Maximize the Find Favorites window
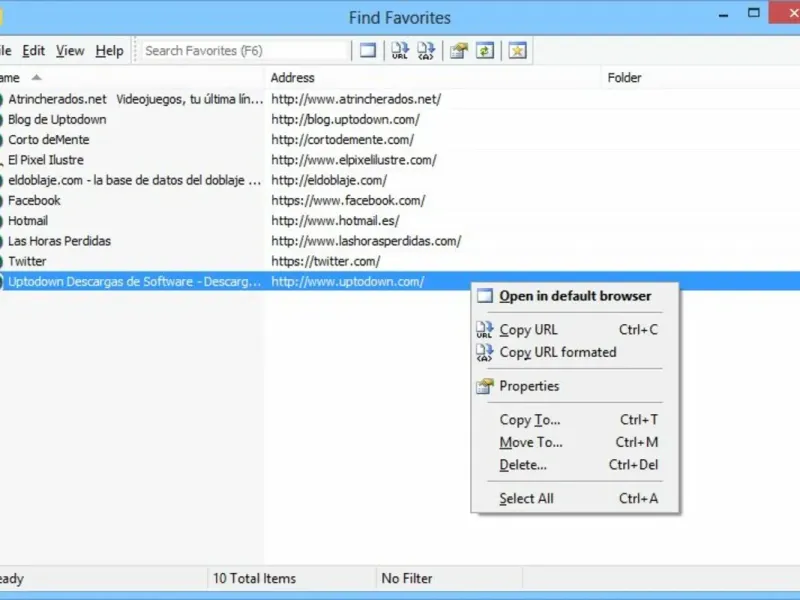 coord(754,13)
